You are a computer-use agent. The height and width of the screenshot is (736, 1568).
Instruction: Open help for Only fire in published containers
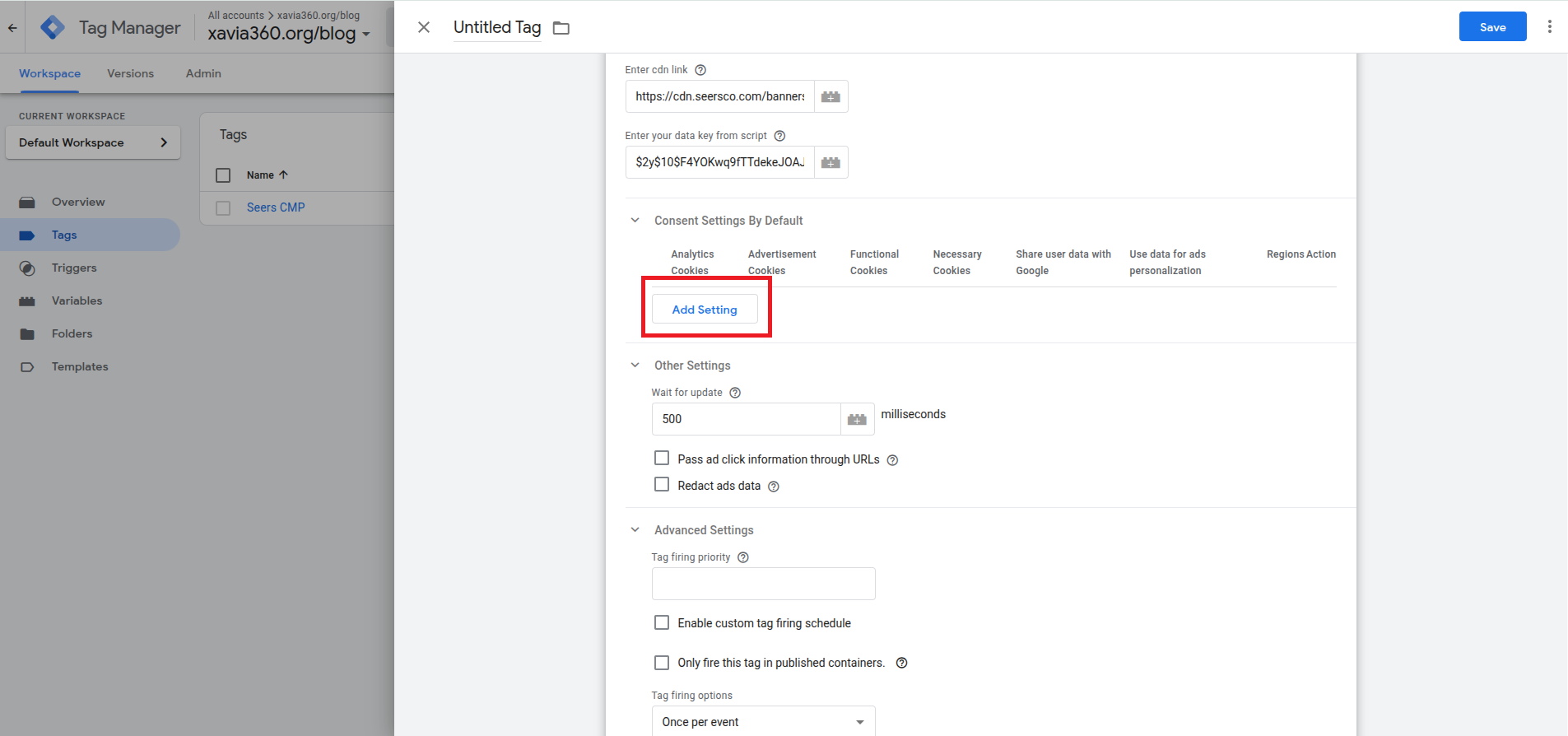[x=901, y=663]
